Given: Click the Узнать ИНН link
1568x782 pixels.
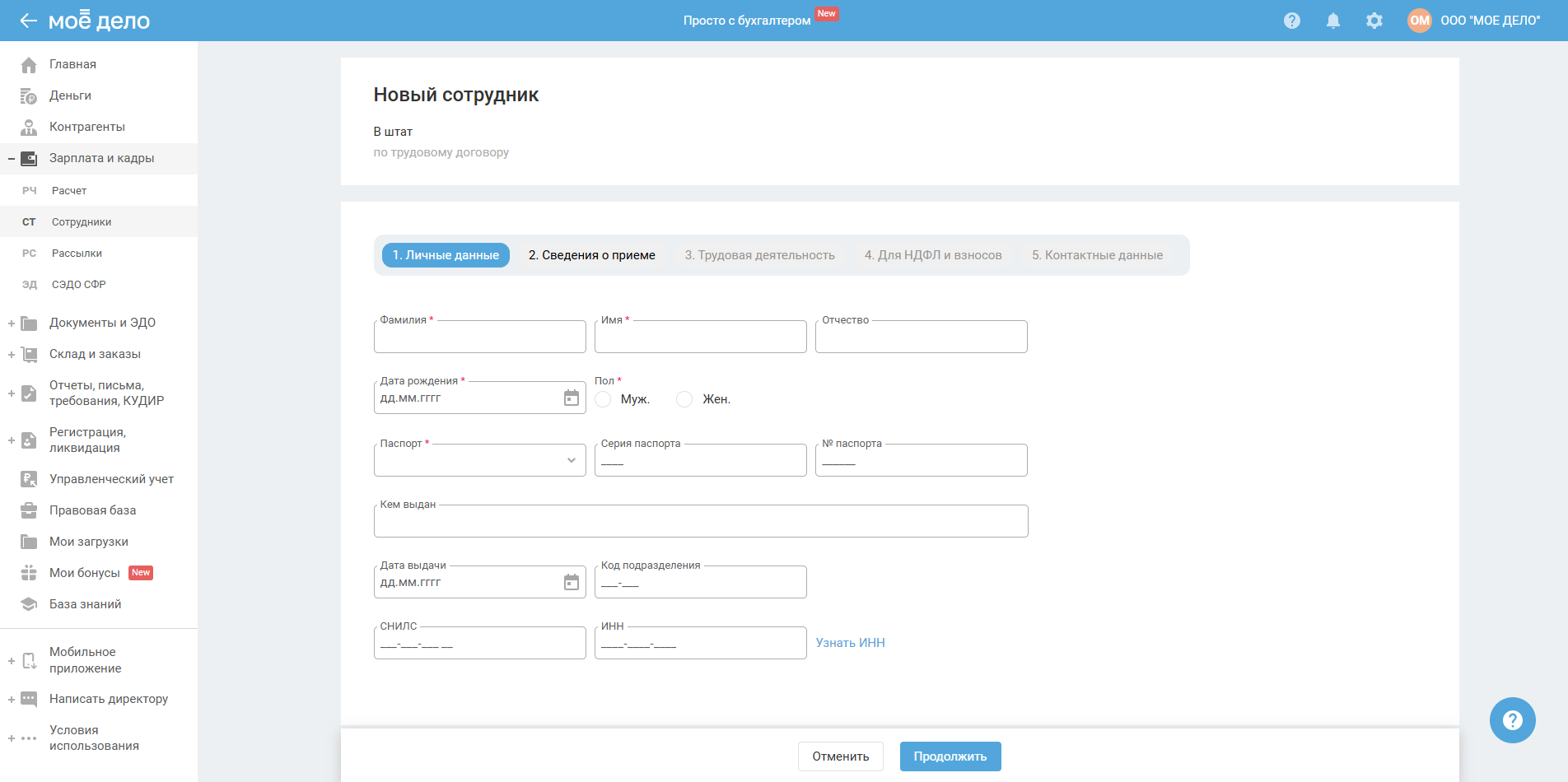Looking at the screenshot, I should (850, 643).
